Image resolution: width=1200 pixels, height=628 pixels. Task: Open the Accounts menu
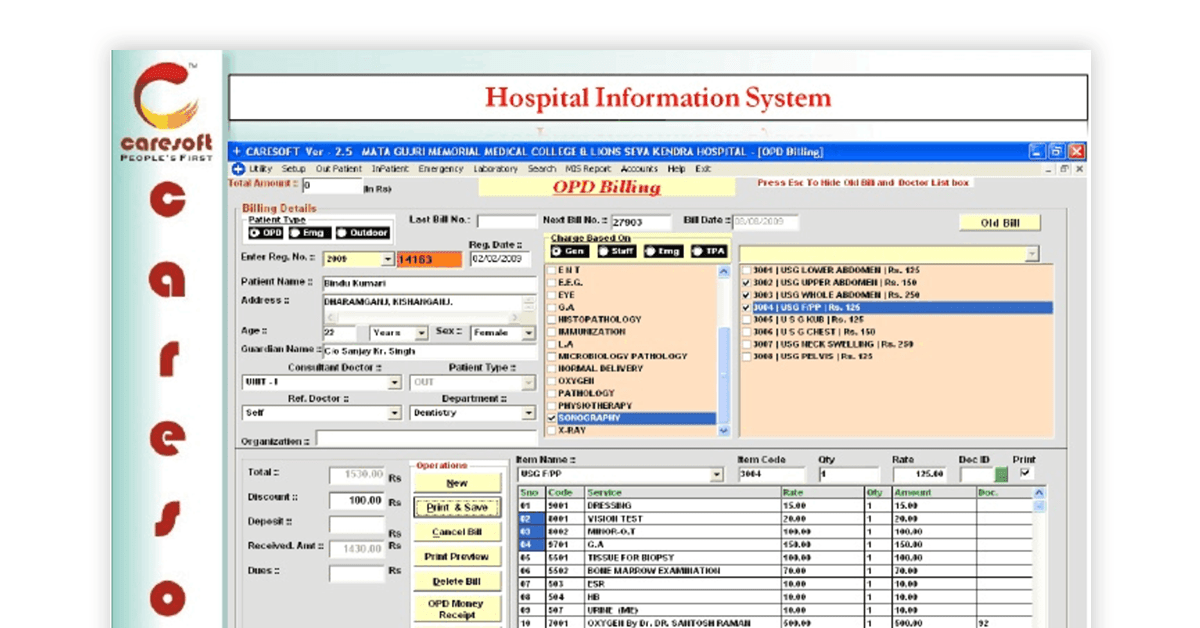coord(639,169)
